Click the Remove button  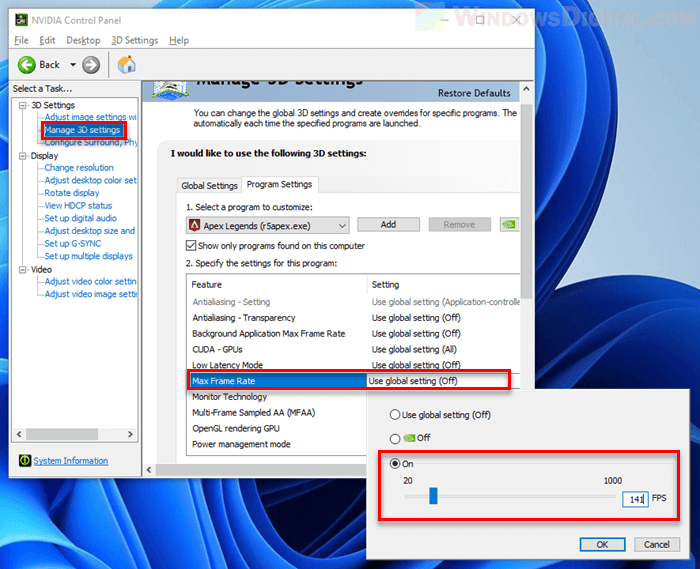(459, 224)
